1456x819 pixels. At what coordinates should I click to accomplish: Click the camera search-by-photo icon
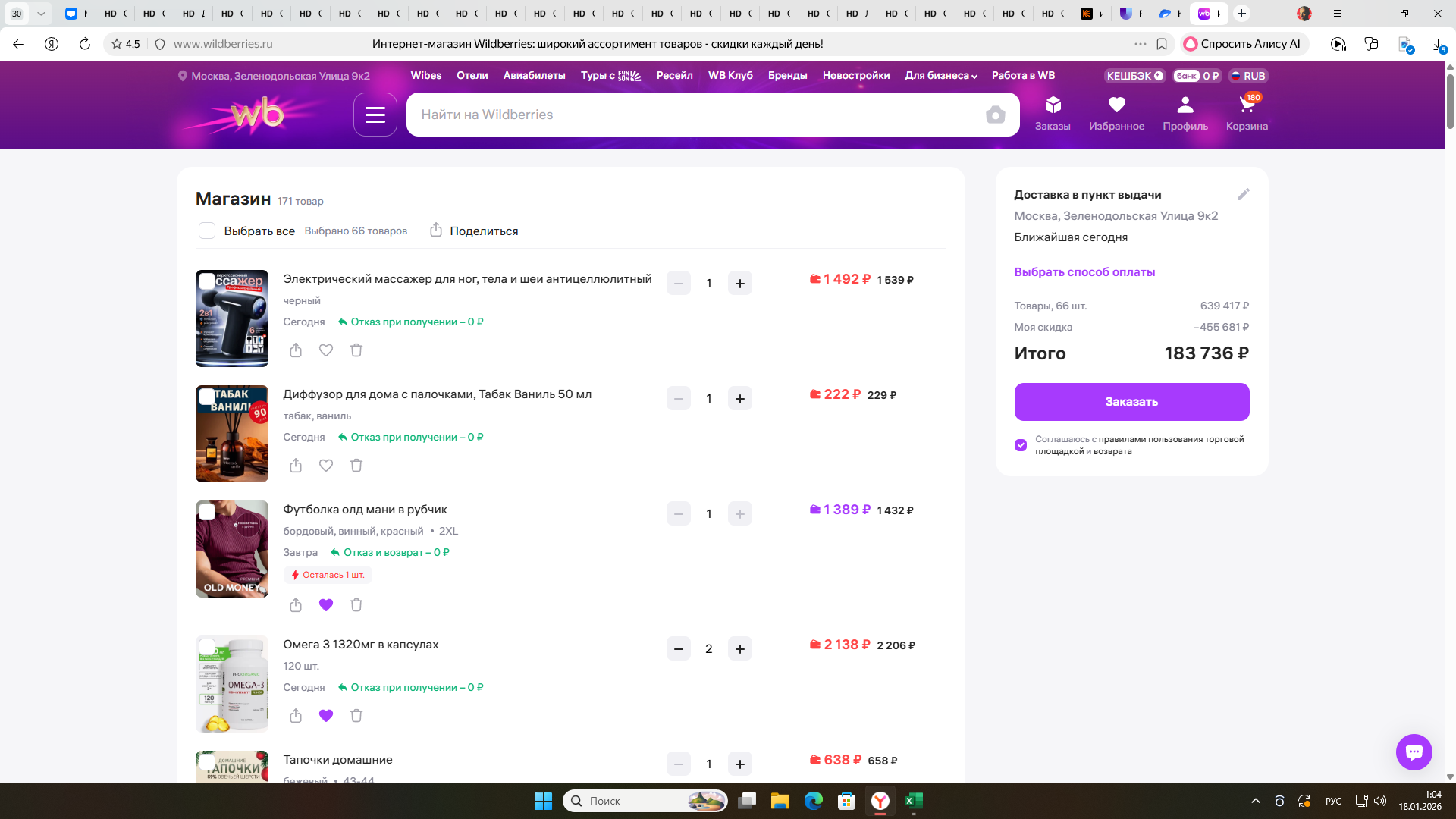click(x=995, y=115)
